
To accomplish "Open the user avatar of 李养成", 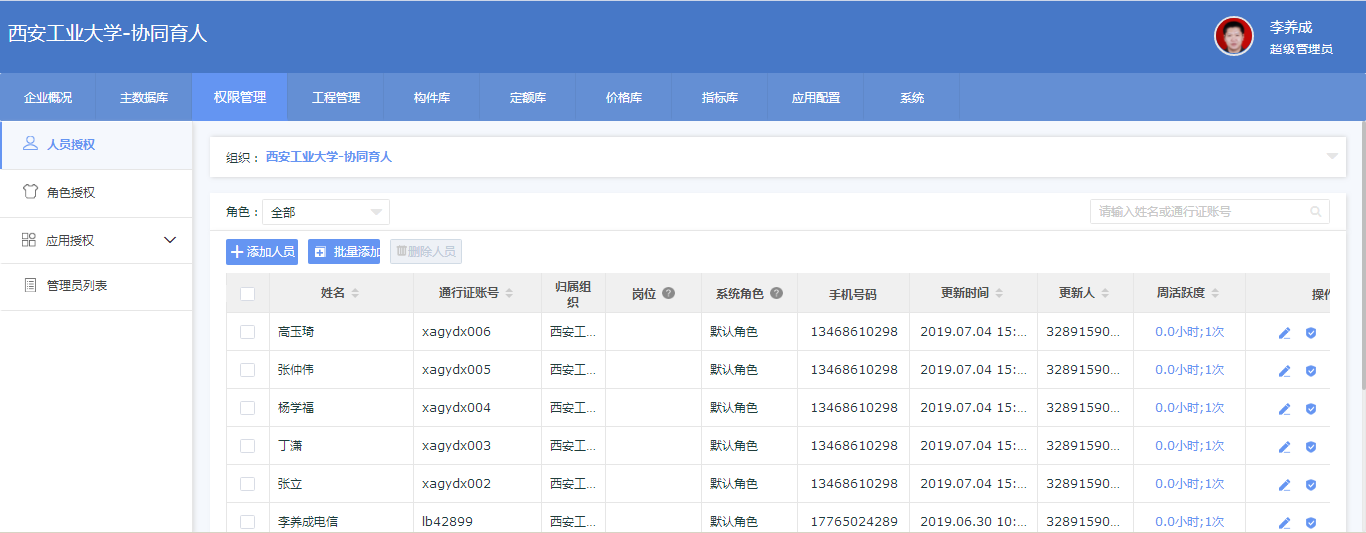I will 1234,36.
